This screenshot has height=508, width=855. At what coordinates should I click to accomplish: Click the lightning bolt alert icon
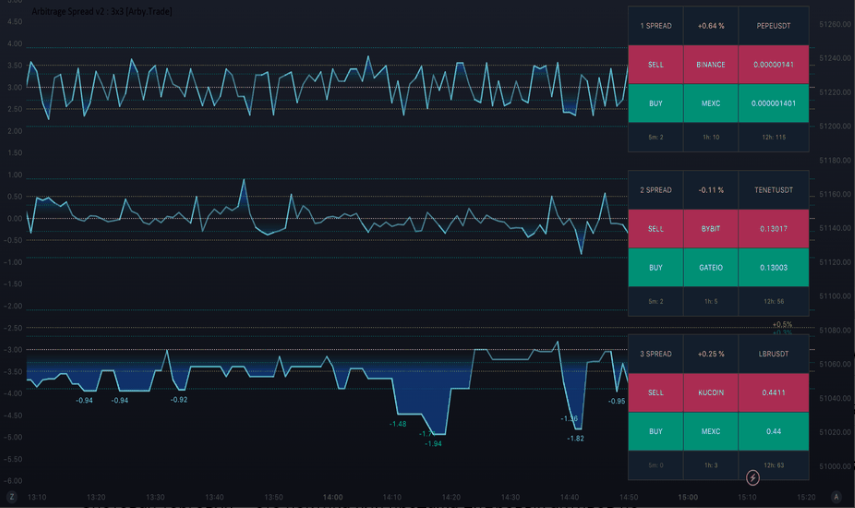[x=752, y=478]
